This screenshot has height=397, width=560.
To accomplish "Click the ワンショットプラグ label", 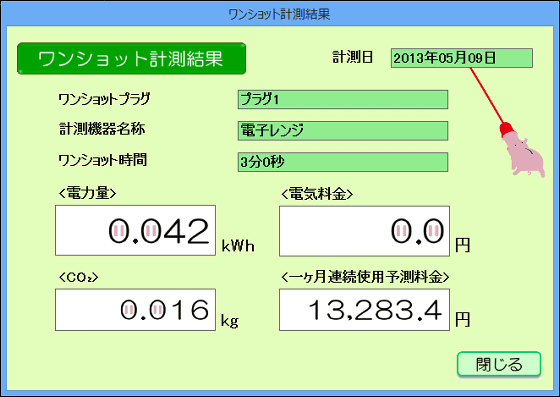I will [x=104, y=99].
